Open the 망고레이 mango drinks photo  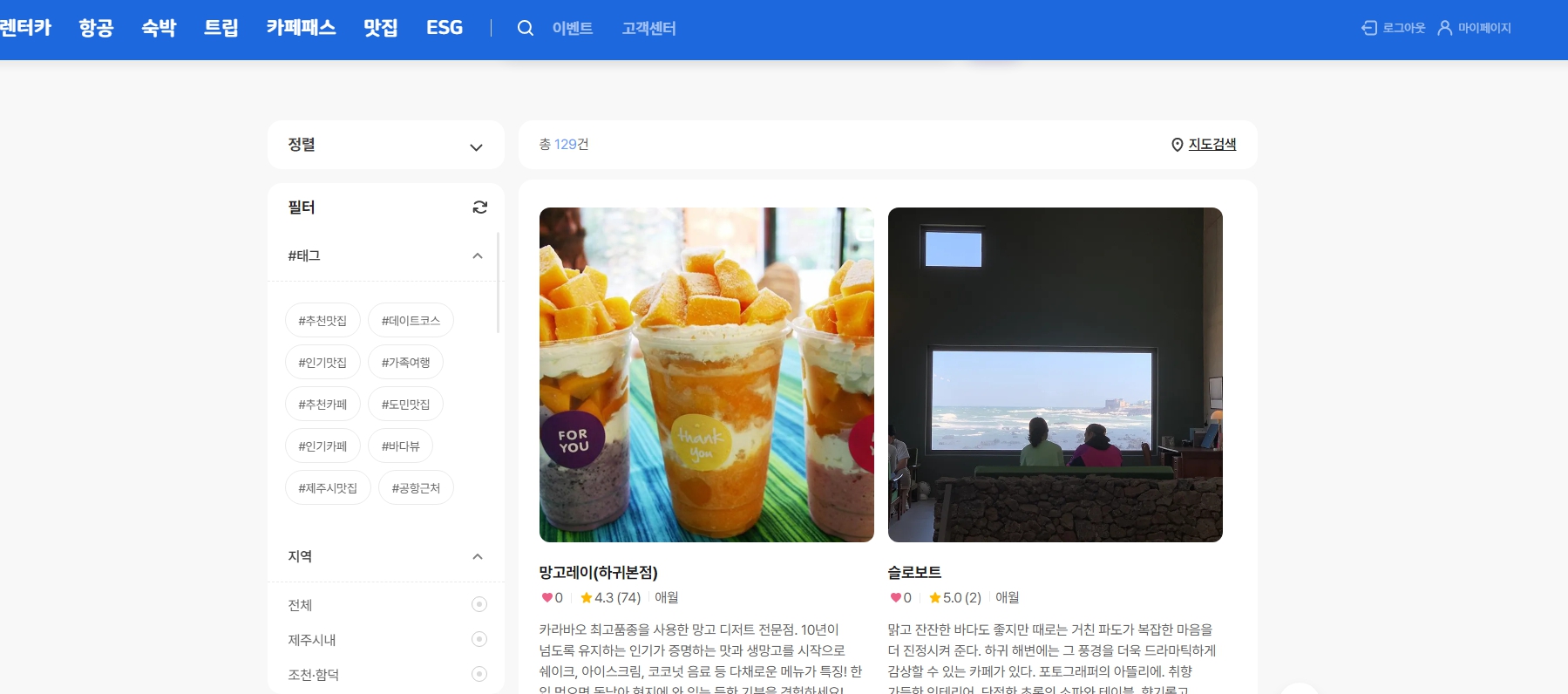coord(707,375)
